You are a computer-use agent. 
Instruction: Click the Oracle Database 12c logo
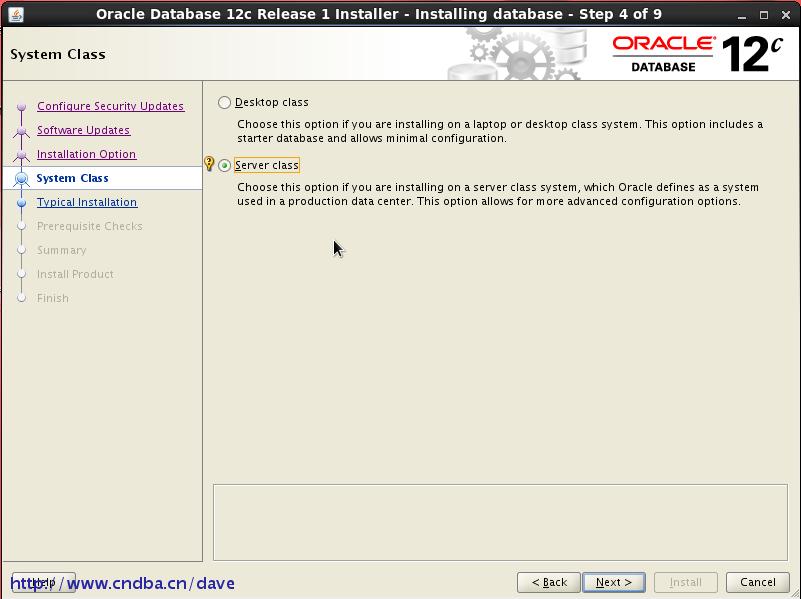[x=697, y=54]
